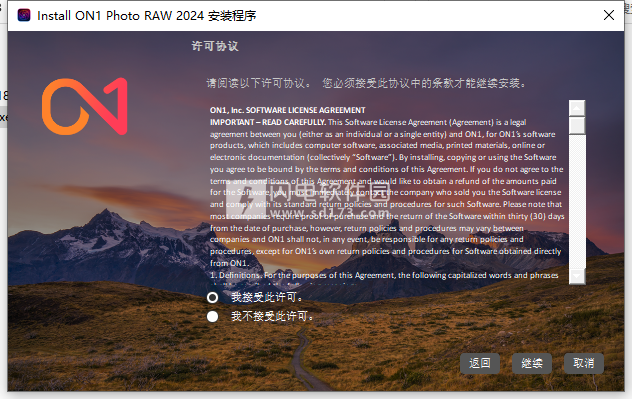This screenshot has height=399, width=632.
Task: Select the 我不接受此许可 radio button
Action: 212,316
